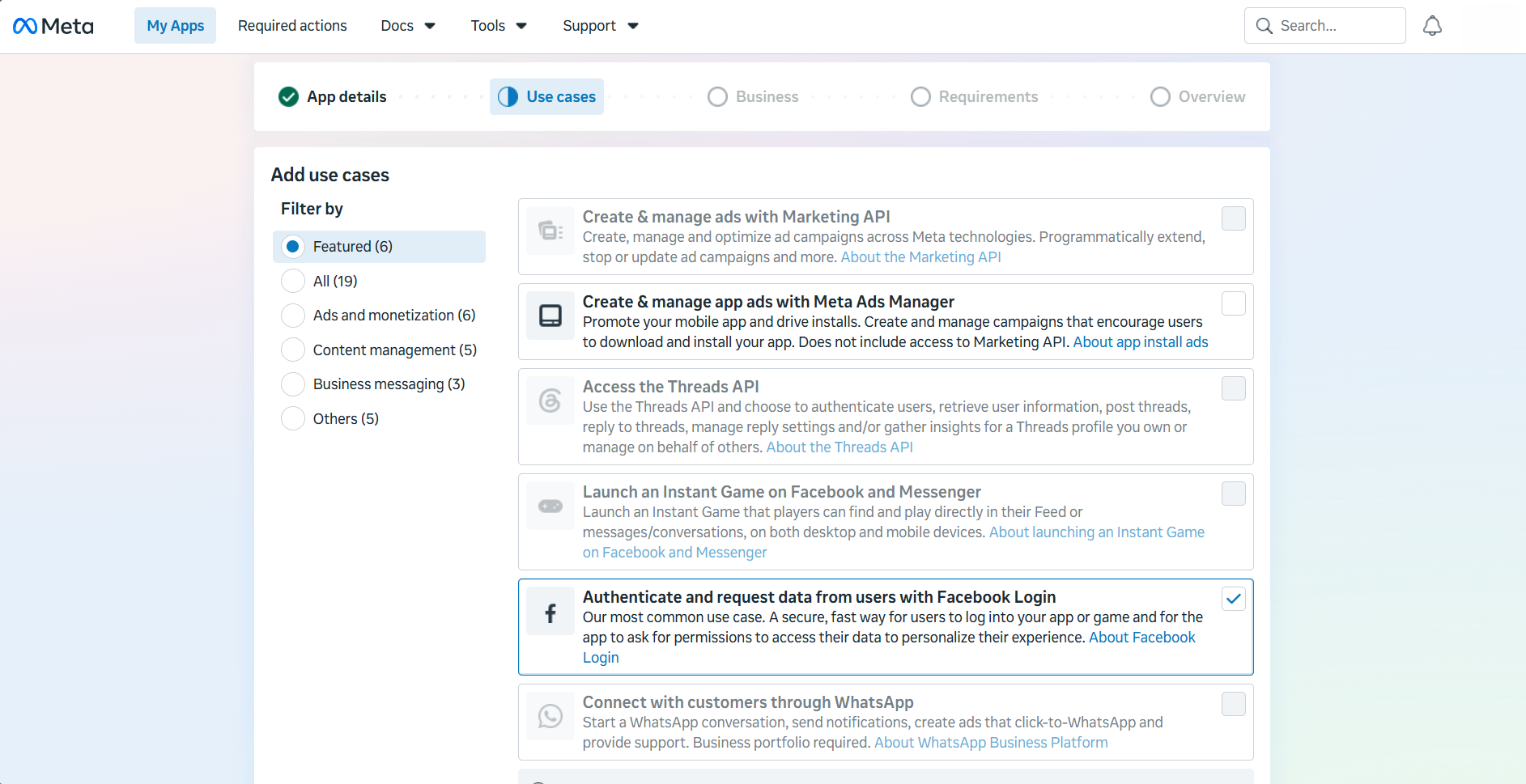
Task: Switch to the App details step
Action: coord(333,97)
